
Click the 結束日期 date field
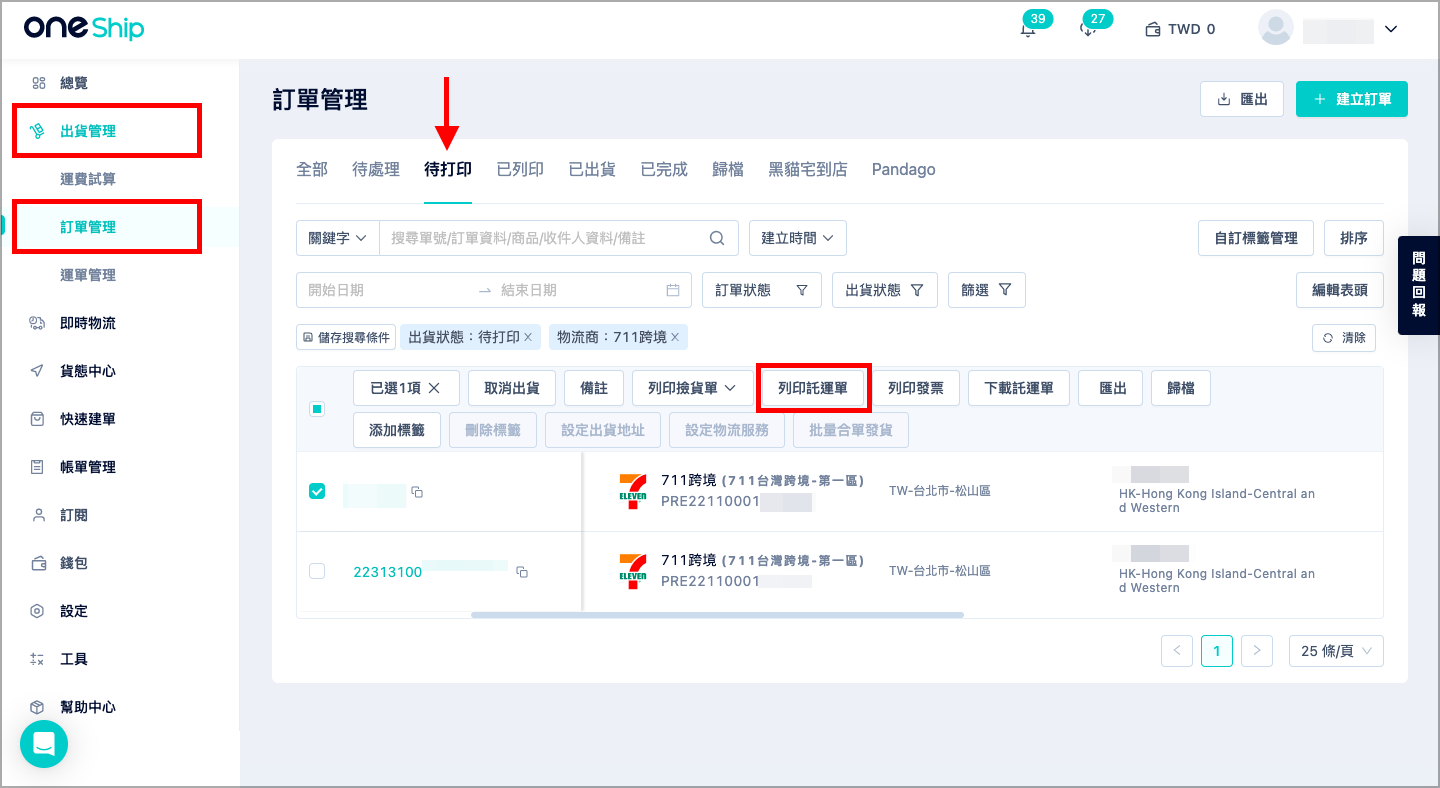point(578,290)
